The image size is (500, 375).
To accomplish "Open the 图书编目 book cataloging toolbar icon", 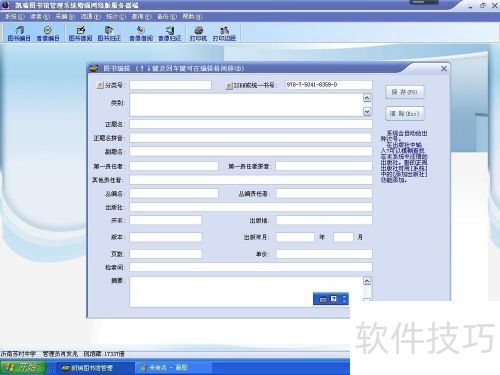I will [19, 34].
